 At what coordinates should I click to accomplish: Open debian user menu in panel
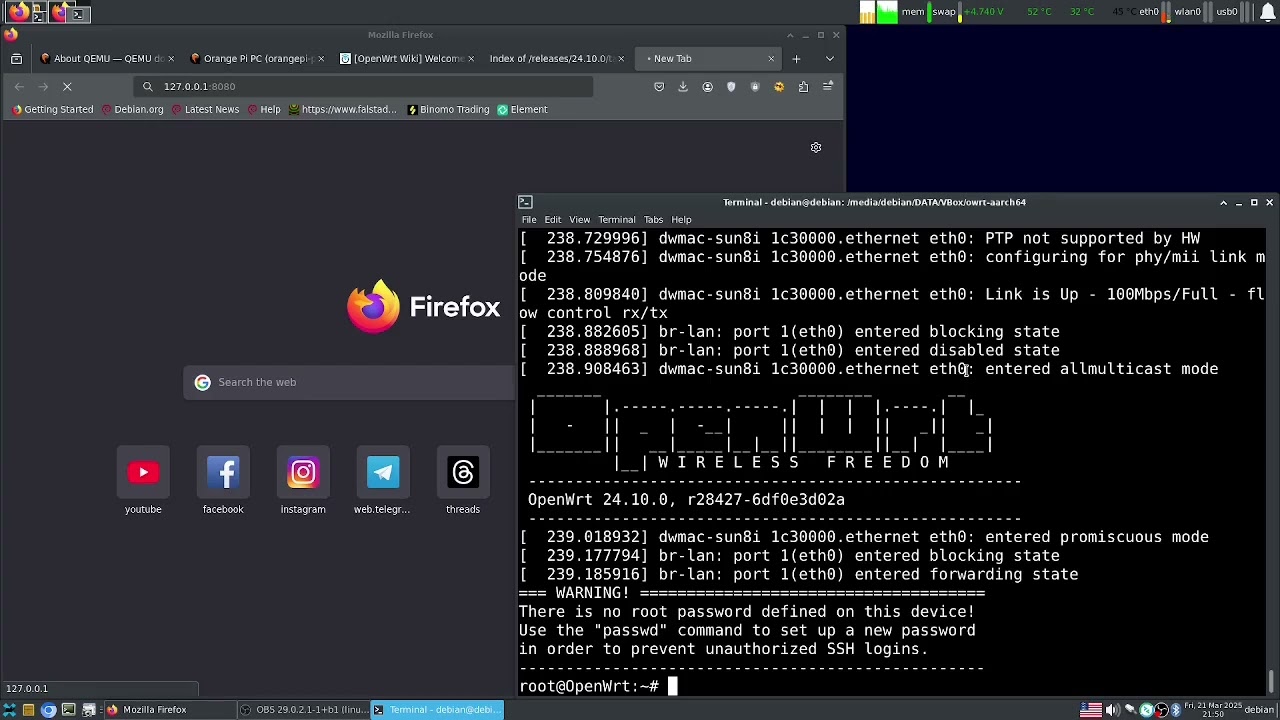click(x=1259, y=710)
